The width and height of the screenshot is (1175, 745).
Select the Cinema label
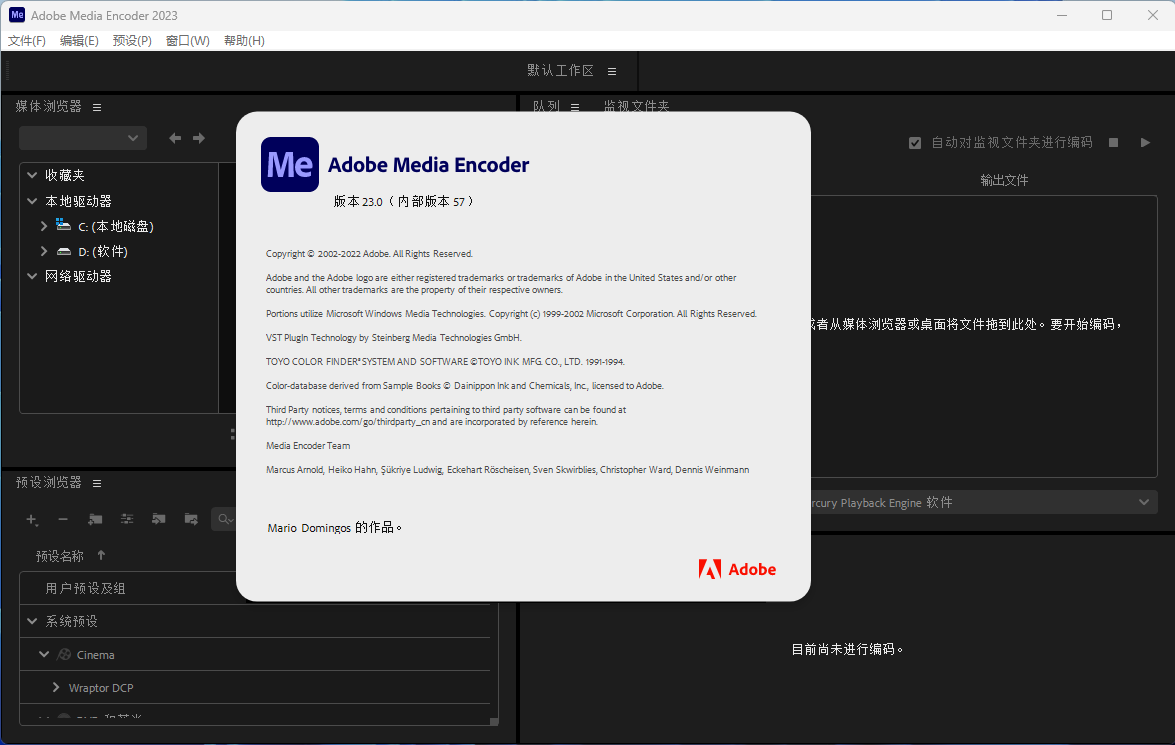coord(96,655)
